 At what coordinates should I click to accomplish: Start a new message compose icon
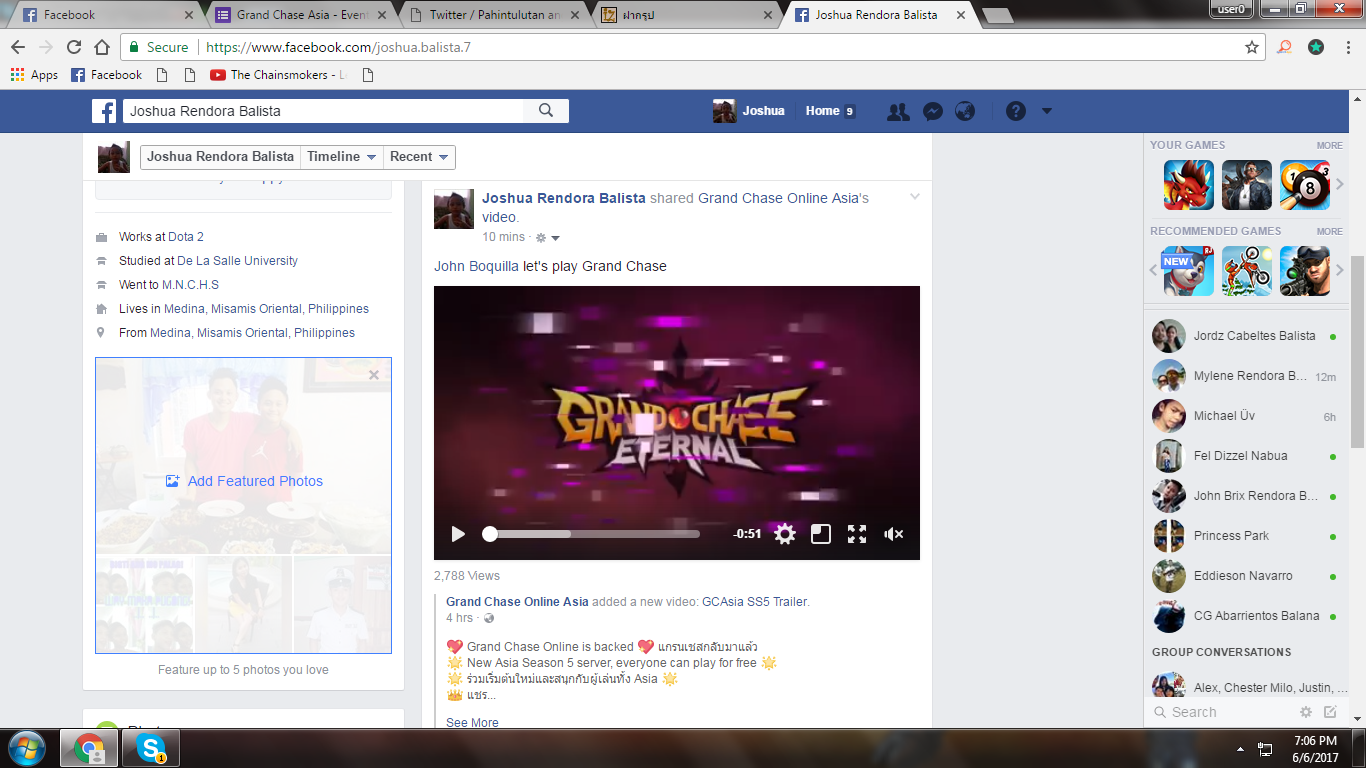1330,712
